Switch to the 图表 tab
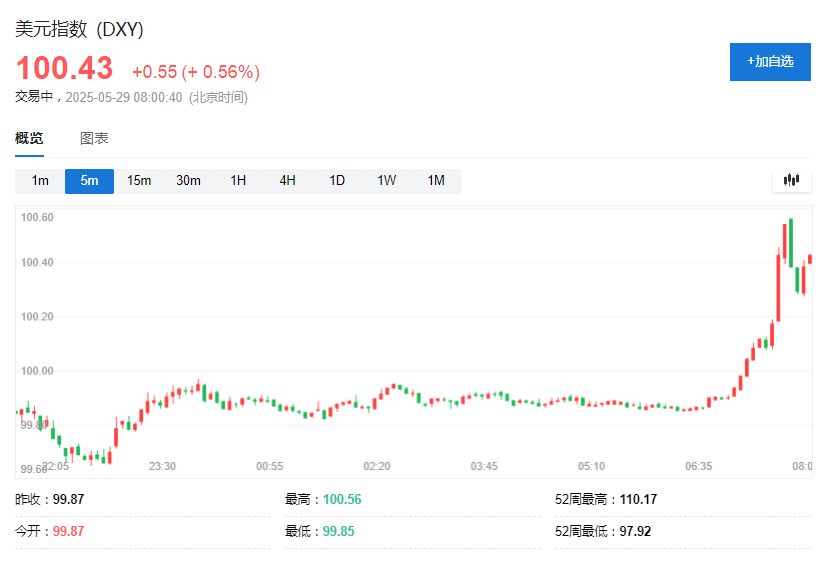825x564 pixels. click(94, 138)
